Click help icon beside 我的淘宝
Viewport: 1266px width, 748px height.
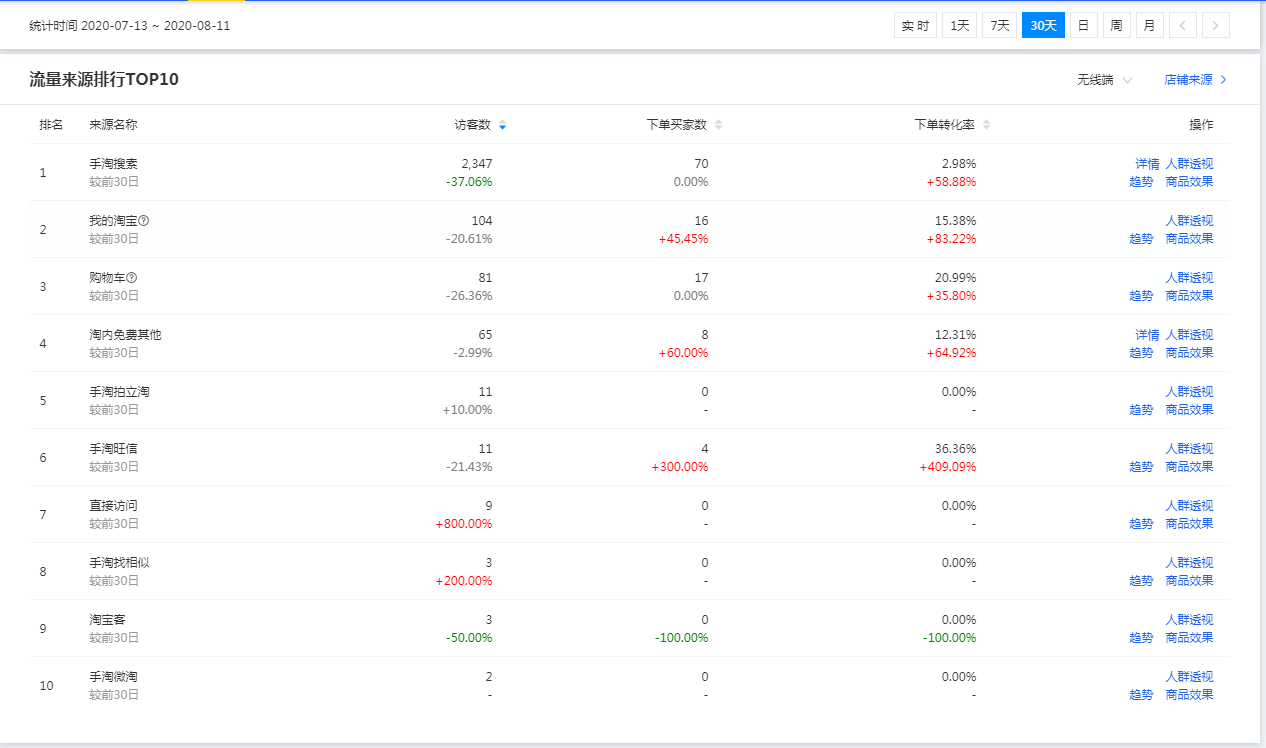(144, 221)
